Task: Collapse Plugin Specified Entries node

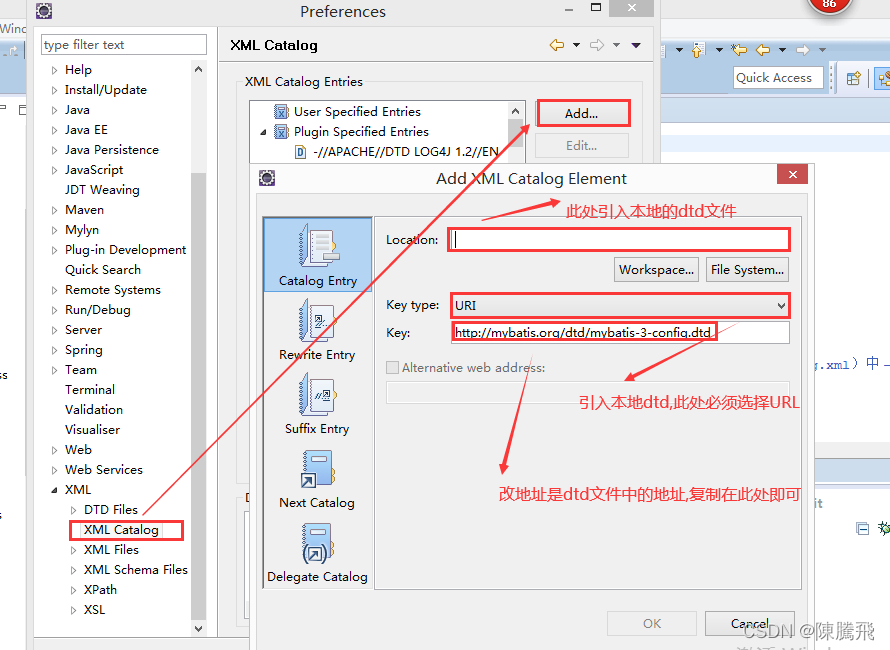Action: [x=263, y=132]
